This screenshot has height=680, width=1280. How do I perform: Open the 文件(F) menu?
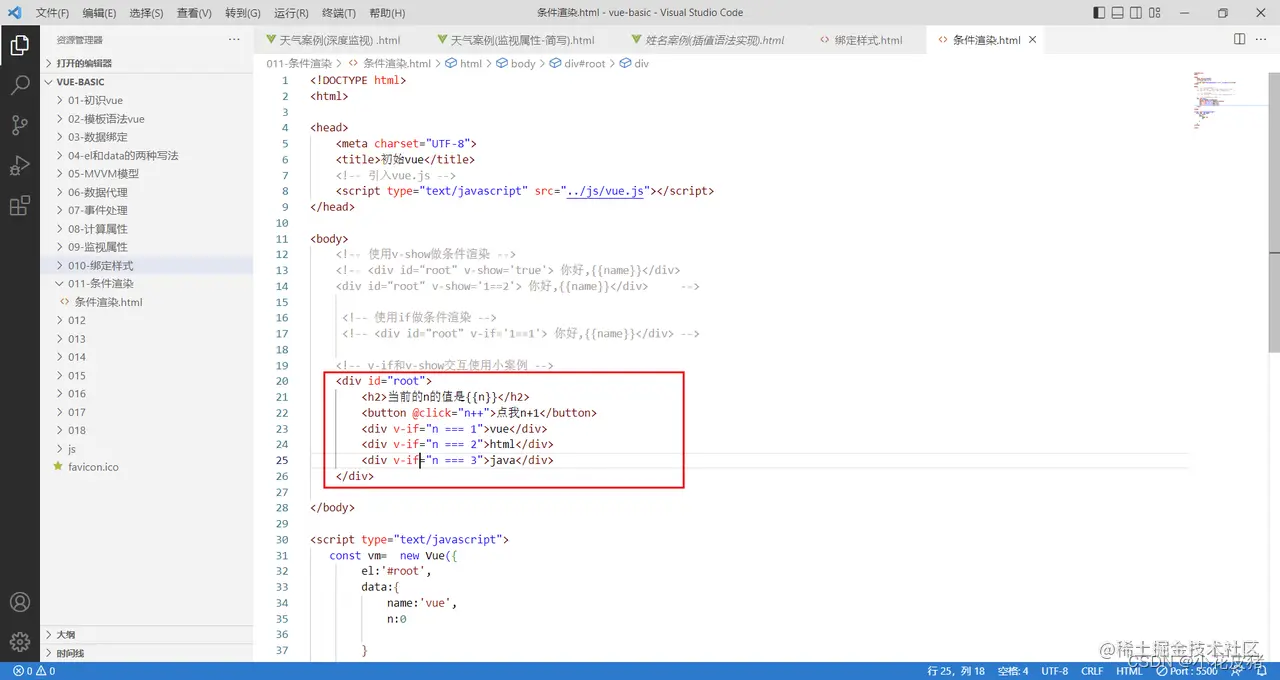coord(52,13)
